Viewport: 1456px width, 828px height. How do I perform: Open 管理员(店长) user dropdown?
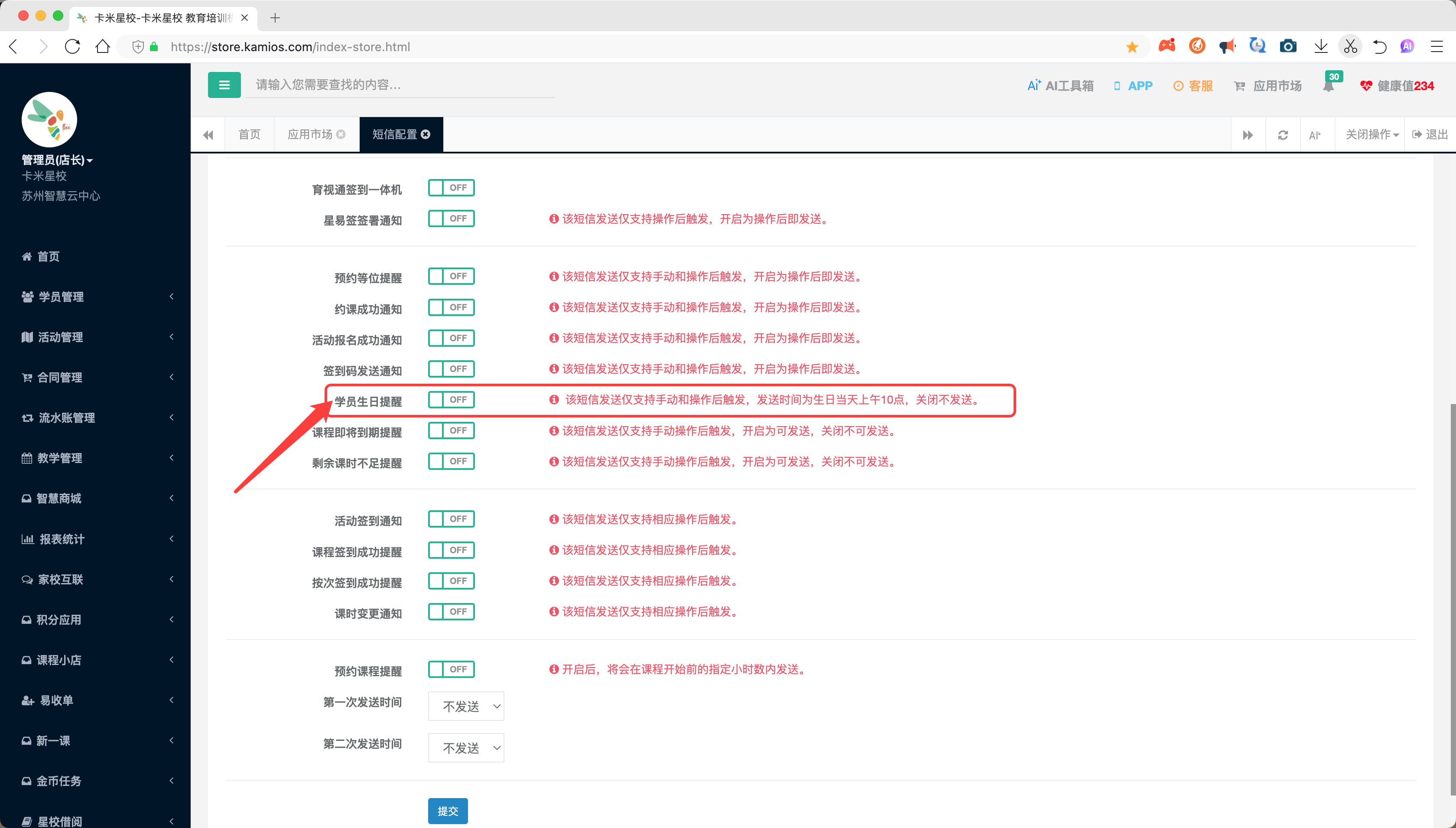pyautogui.click(x=57, y=160)
